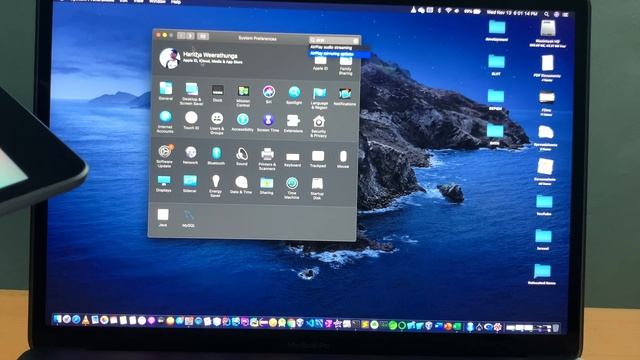Click the user profile picture
This screenshot has width=640, height=360.
tap(169, 58)
